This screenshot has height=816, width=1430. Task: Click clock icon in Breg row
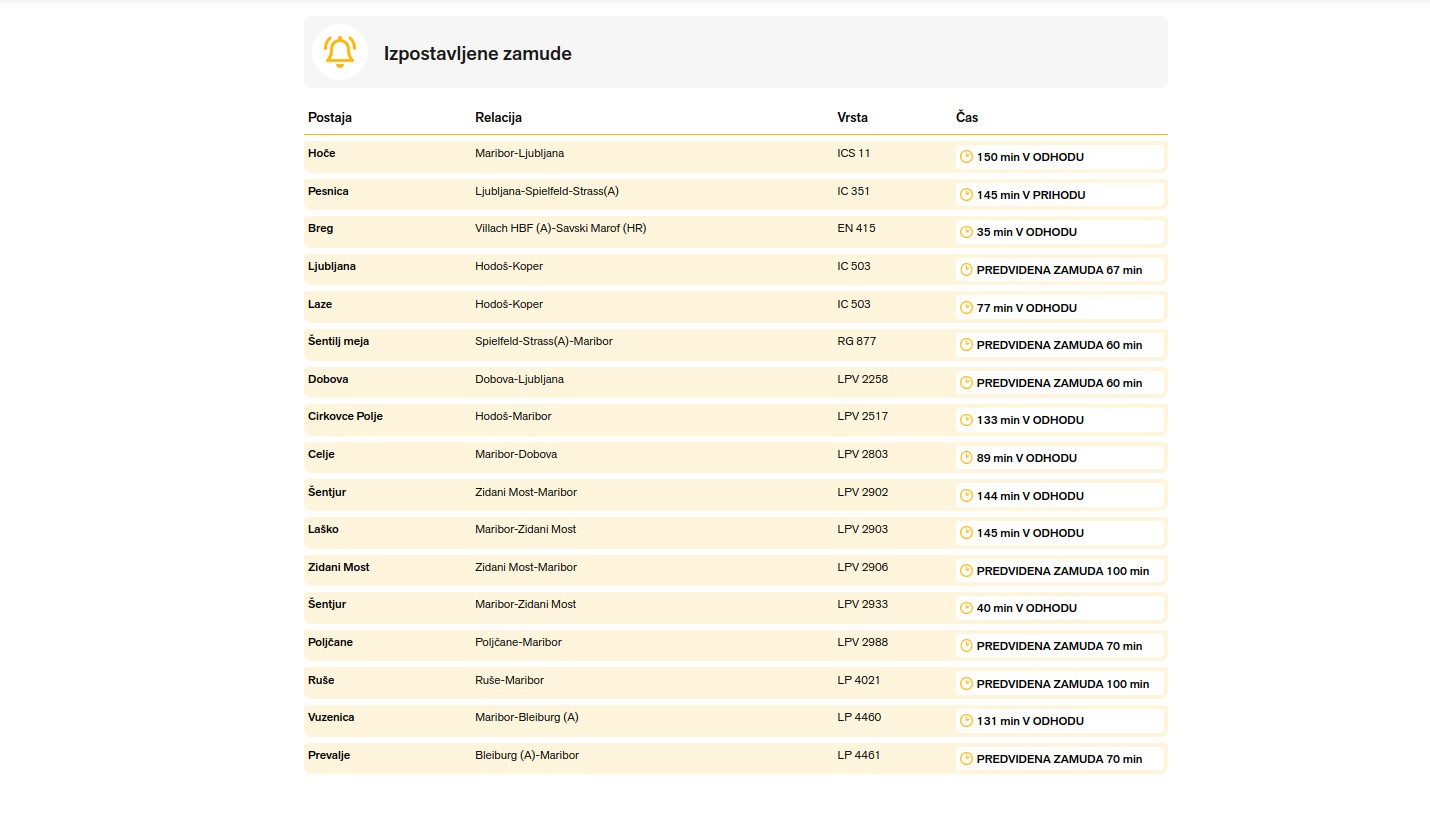point(966,232)
